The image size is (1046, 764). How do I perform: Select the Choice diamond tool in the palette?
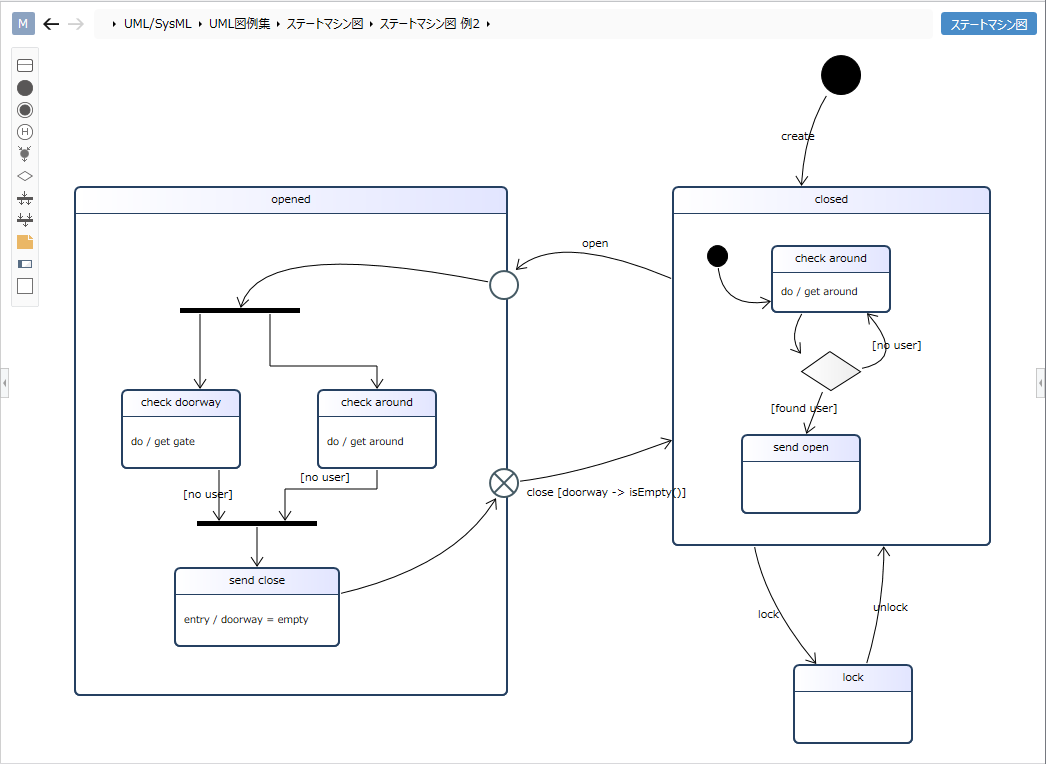[25, 176]
